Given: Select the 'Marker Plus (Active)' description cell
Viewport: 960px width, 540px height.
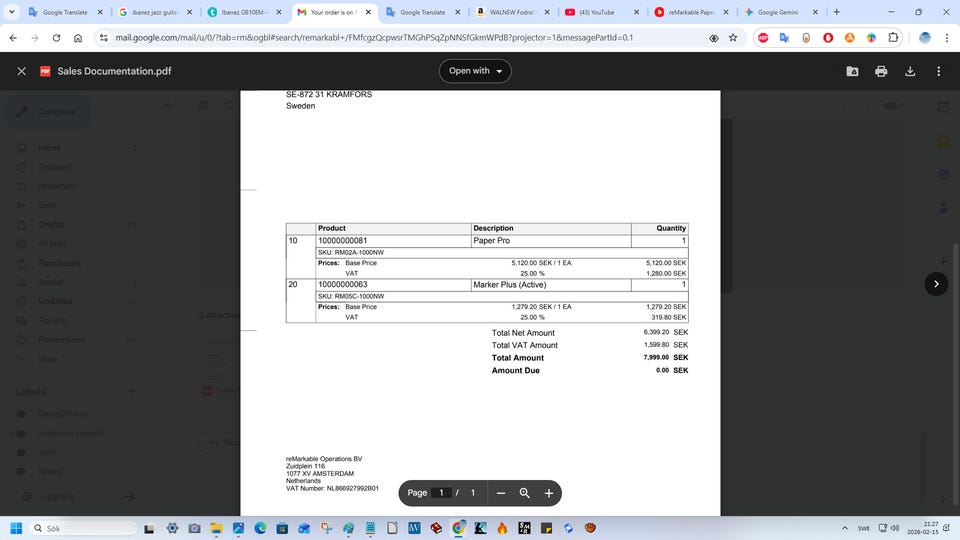Looking at the screenshot, I should 550,285.
